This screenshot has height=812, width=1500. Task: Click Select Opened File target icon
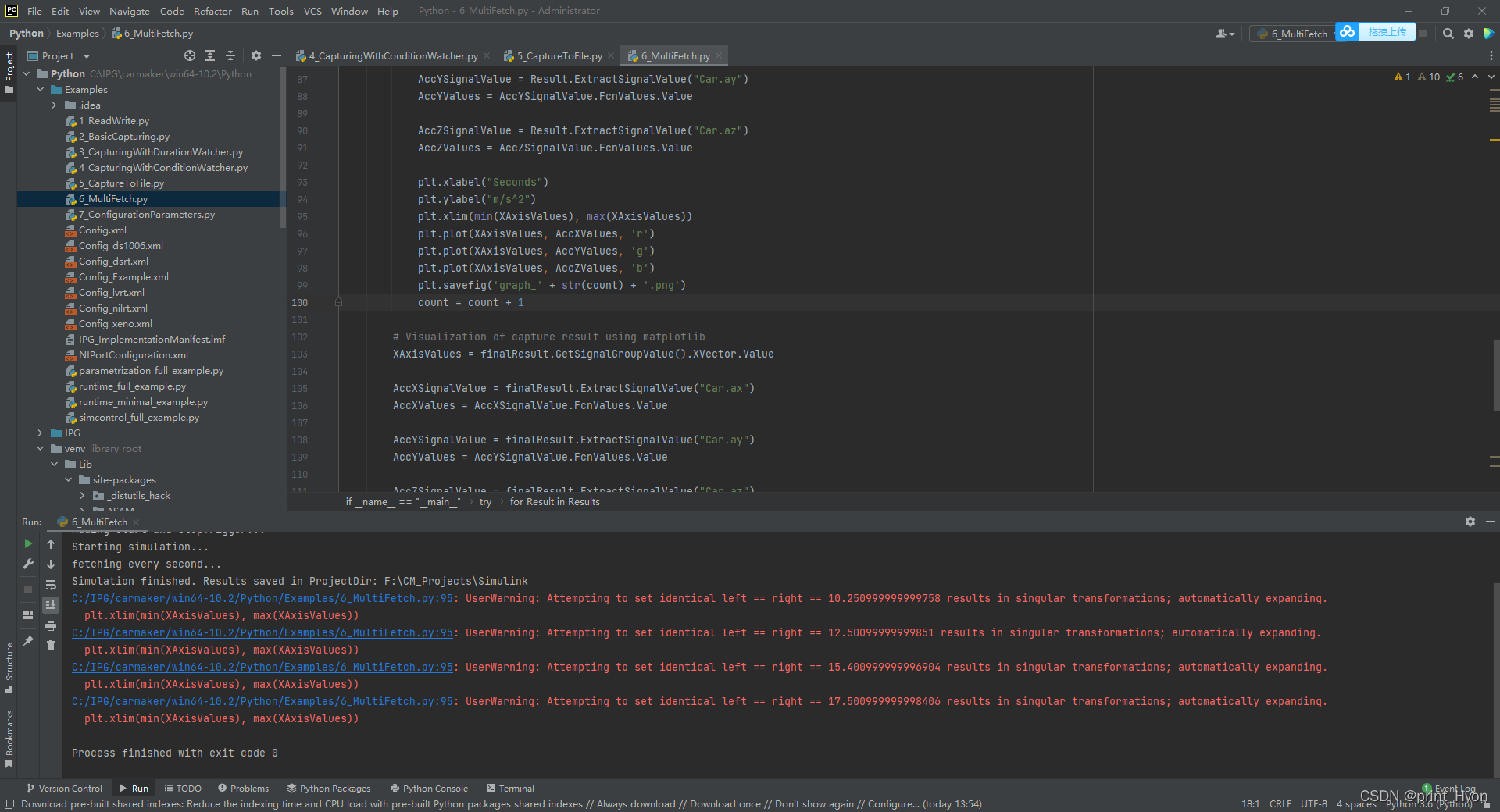[190, 55]
